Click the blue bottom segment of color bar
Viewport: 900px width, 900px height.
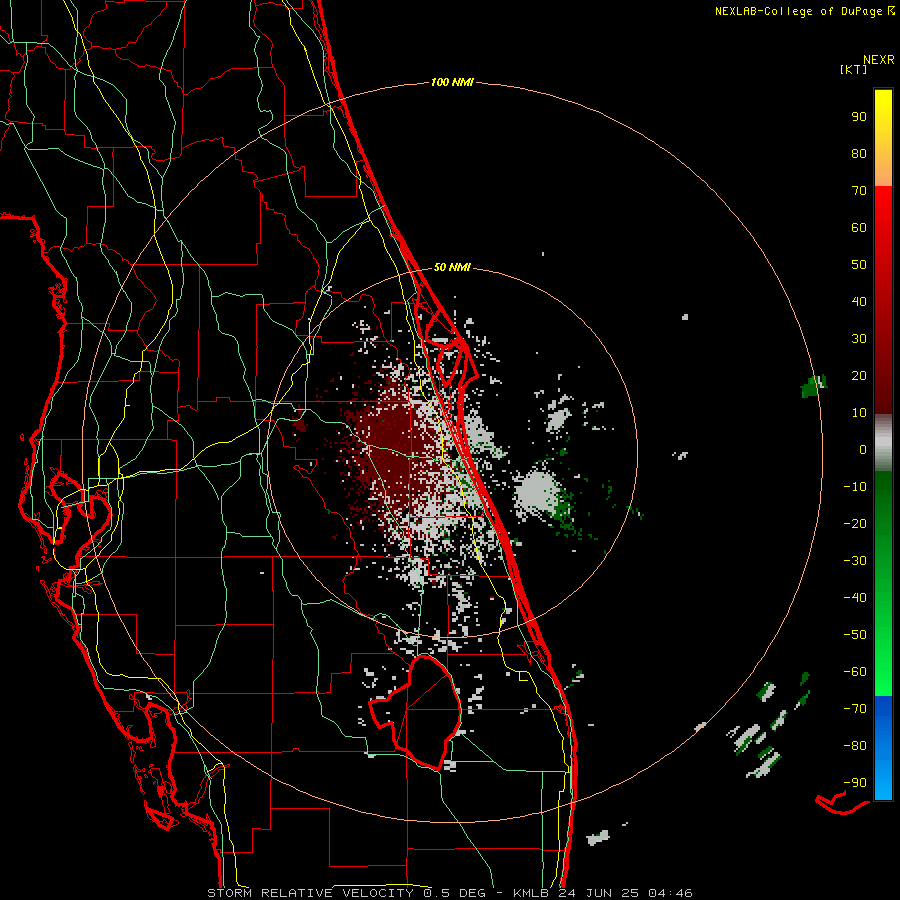tap(883, 747)
